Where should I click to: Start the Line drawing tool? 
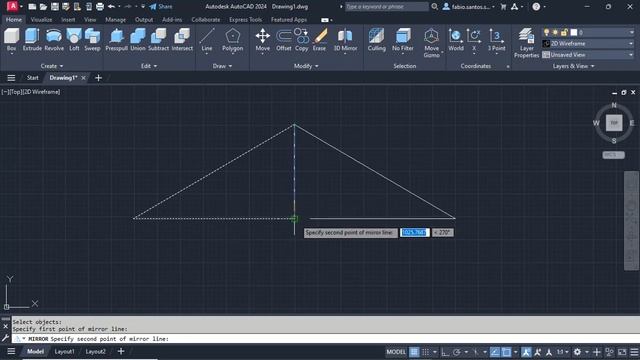click(x=207, y=40)
